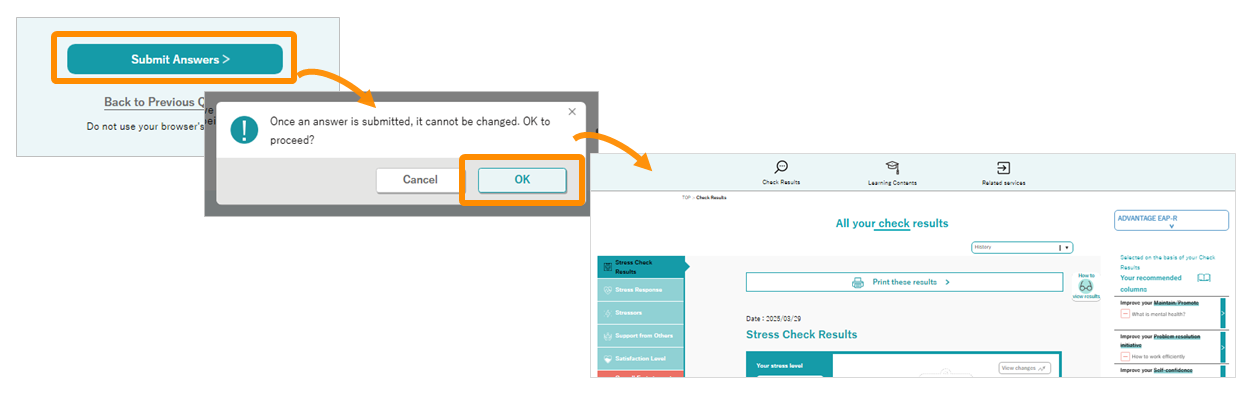
Task: Click the View changes button
Action: (x=1024, y=368)
